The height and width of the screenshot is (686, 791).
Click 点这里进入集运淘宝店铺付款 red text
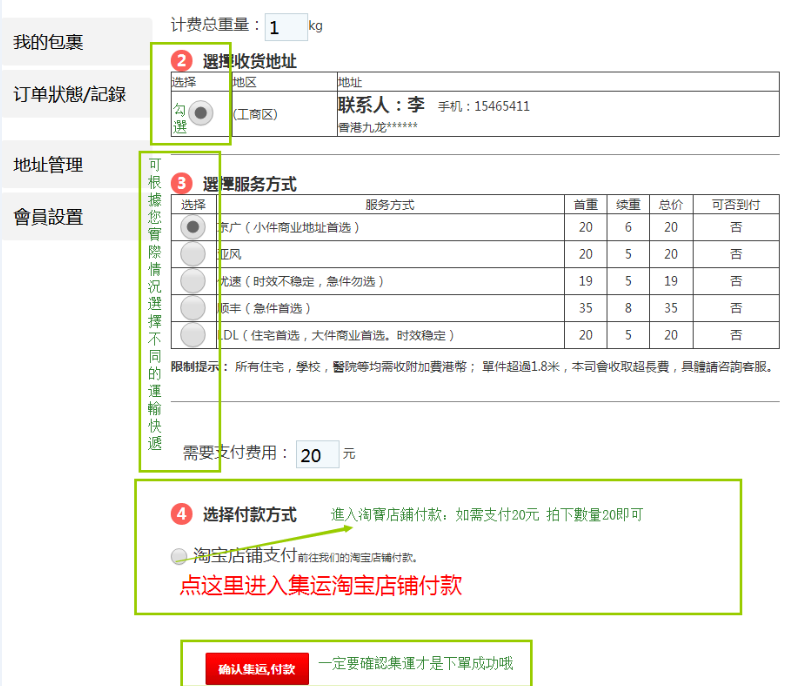tap(321, 585)
